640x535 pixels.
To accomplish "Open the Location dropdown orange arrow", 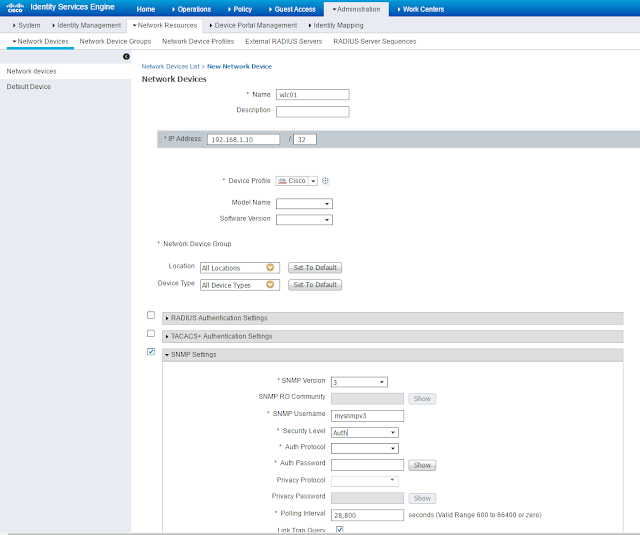I will tap(270, 267).
